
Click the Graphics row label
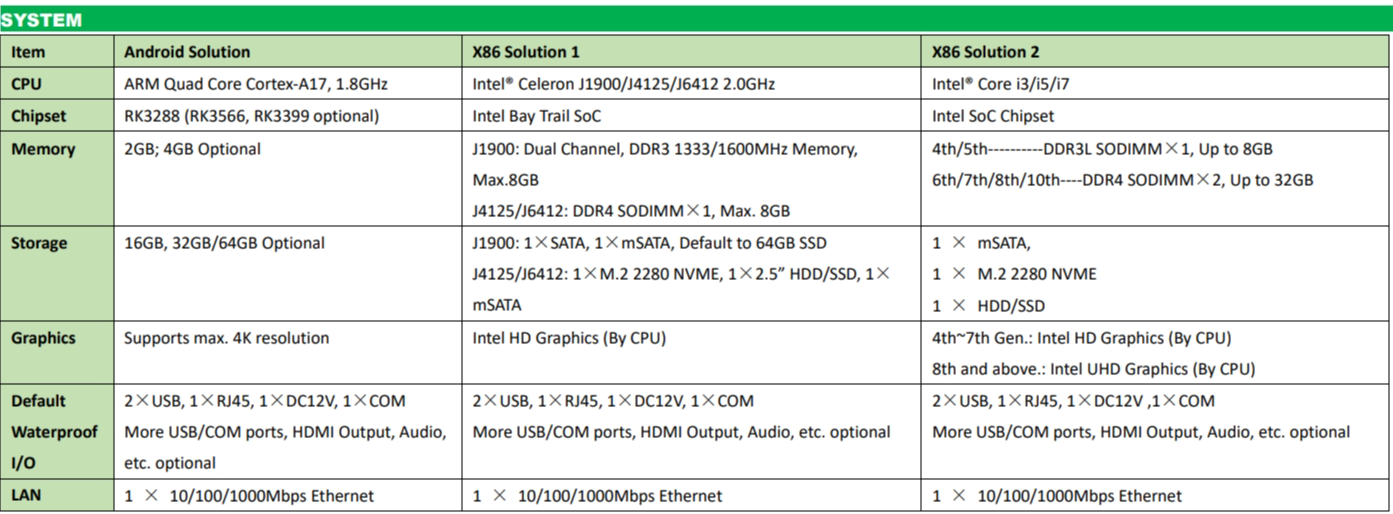pyautogui.click(x=43, y=338)
